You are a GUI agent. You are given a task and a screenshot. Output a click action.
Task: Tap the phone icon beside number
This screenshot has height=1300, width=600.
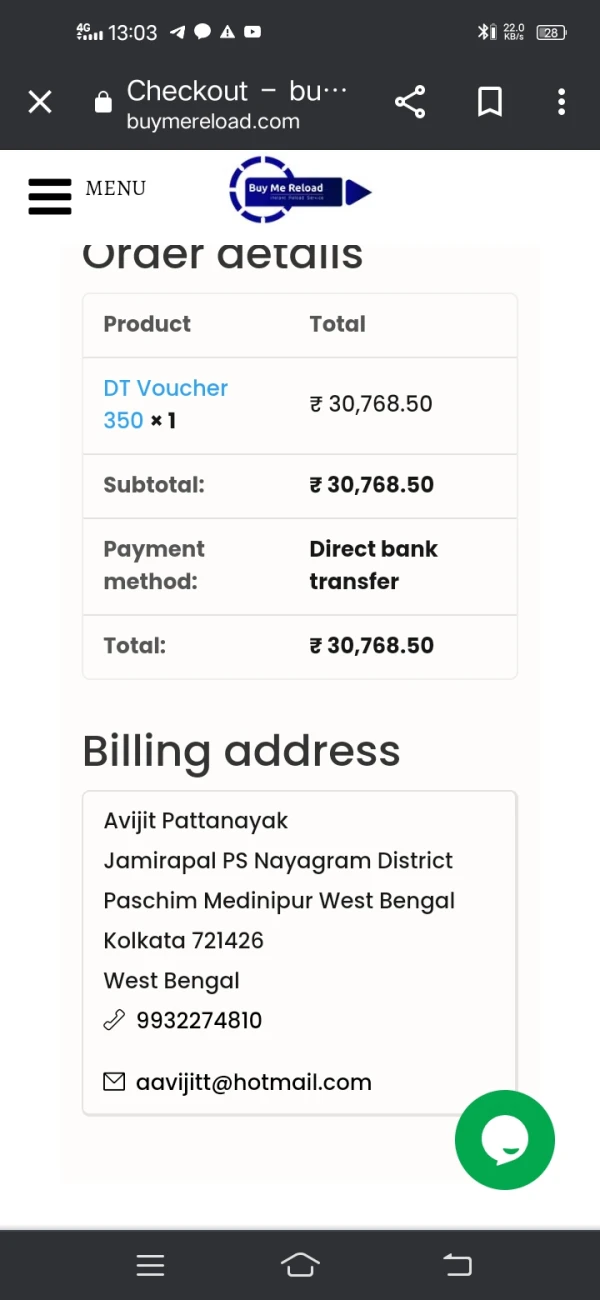[x=114, y=1020]
